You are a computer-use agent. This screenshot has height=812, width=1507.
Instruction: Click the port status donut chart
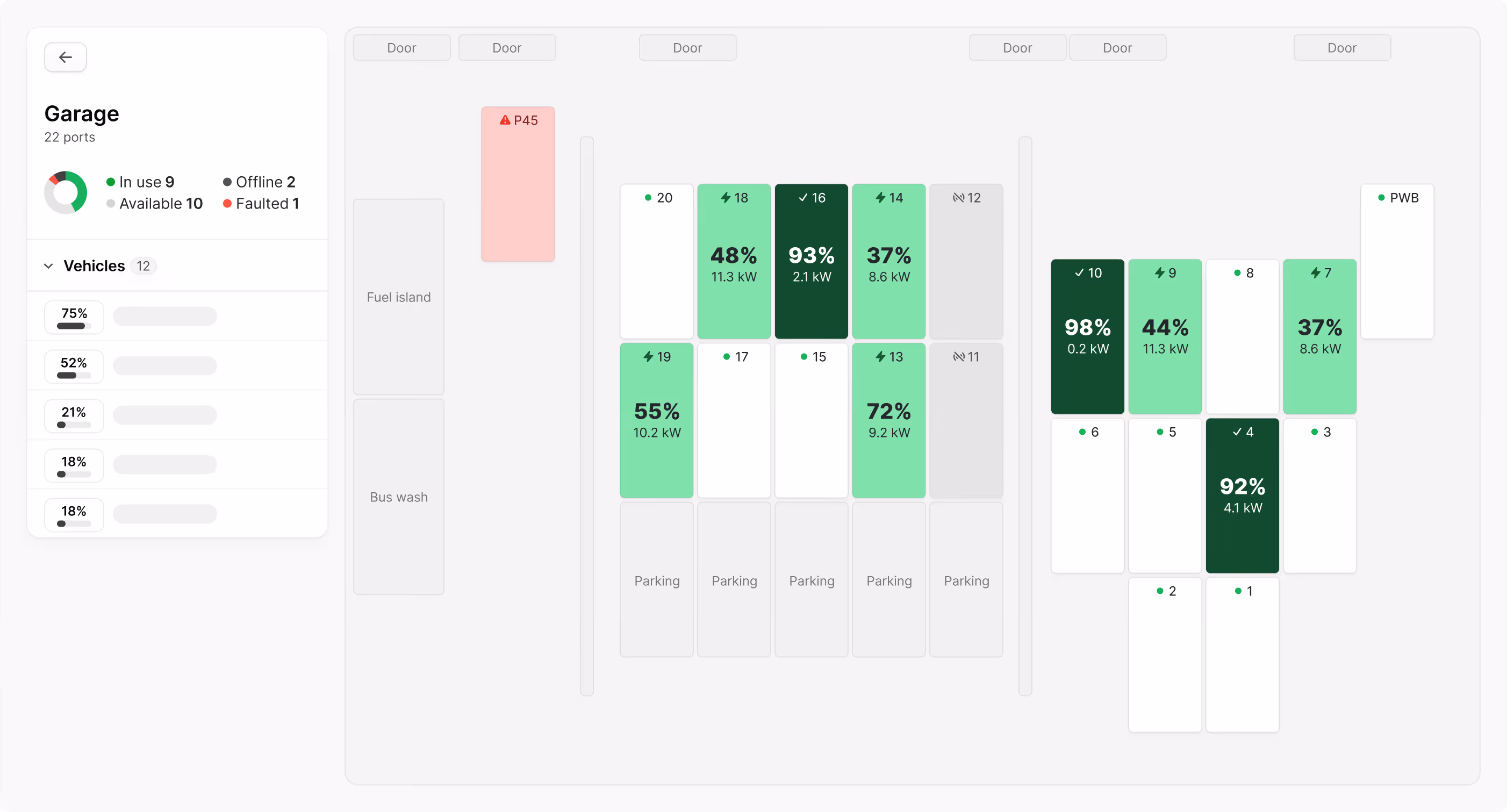[66, 192]
